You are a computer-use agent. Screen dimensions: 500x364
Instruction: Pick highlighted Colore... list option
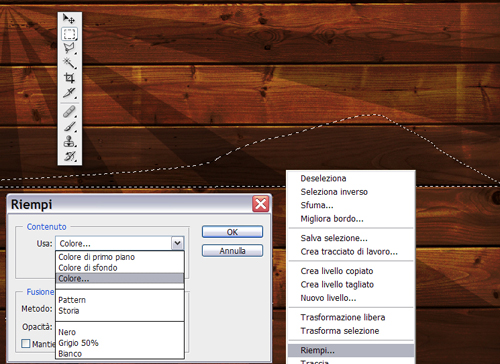click(120, 278)
